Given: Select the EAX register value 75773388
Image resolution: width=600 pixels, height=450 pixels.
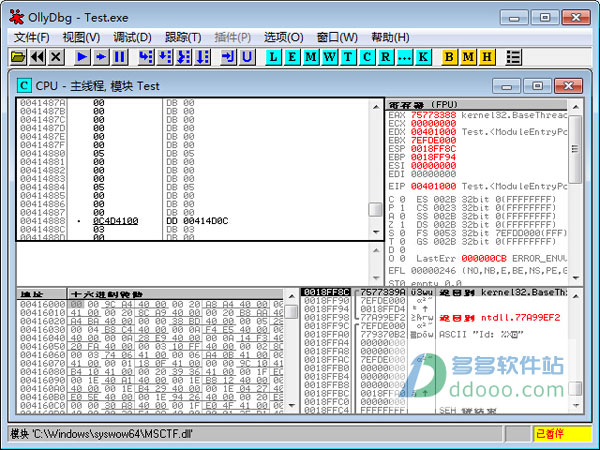Looking at the screenshot, I should pyautogui.click(x=434, y=115).
